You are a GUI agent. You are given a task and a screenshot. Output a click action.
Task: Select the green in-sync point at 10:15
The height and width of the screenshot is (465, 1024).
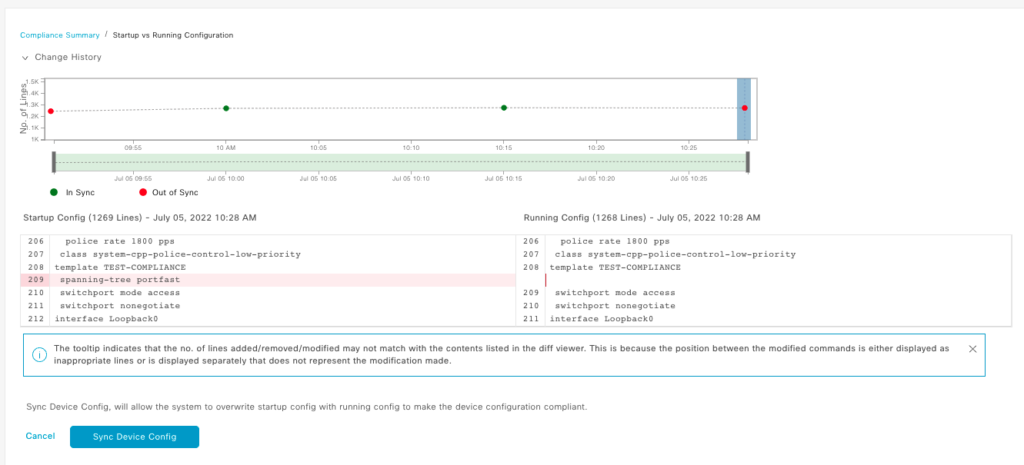click(x=504, y=108)
